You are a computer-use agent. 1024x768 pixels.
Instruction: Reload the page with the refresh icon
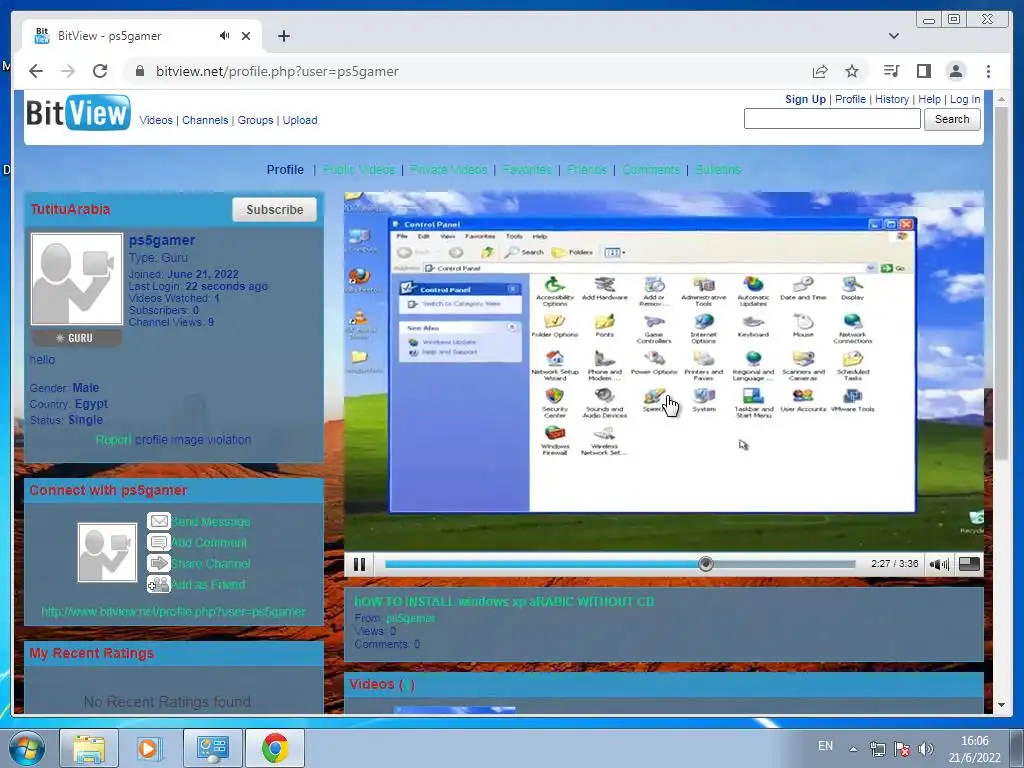click(x=100, y=71)
